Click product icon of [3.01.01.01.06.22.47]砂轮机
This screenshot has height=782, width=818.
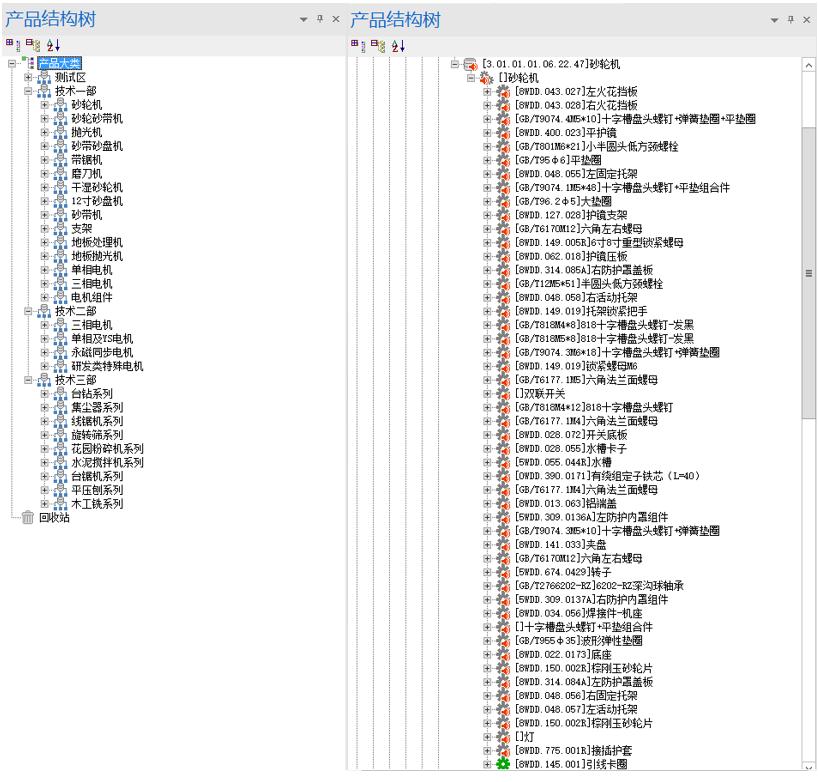471,64
